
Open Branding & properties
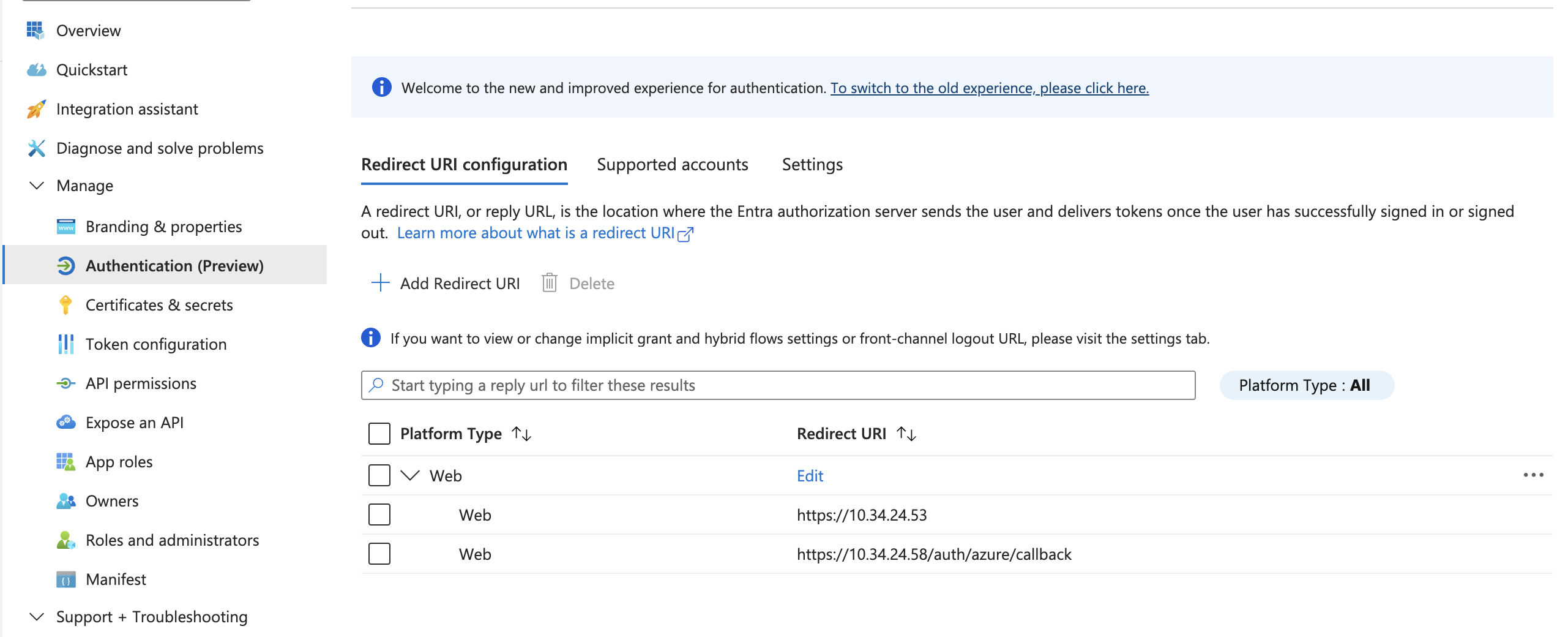tap(164, 227)
